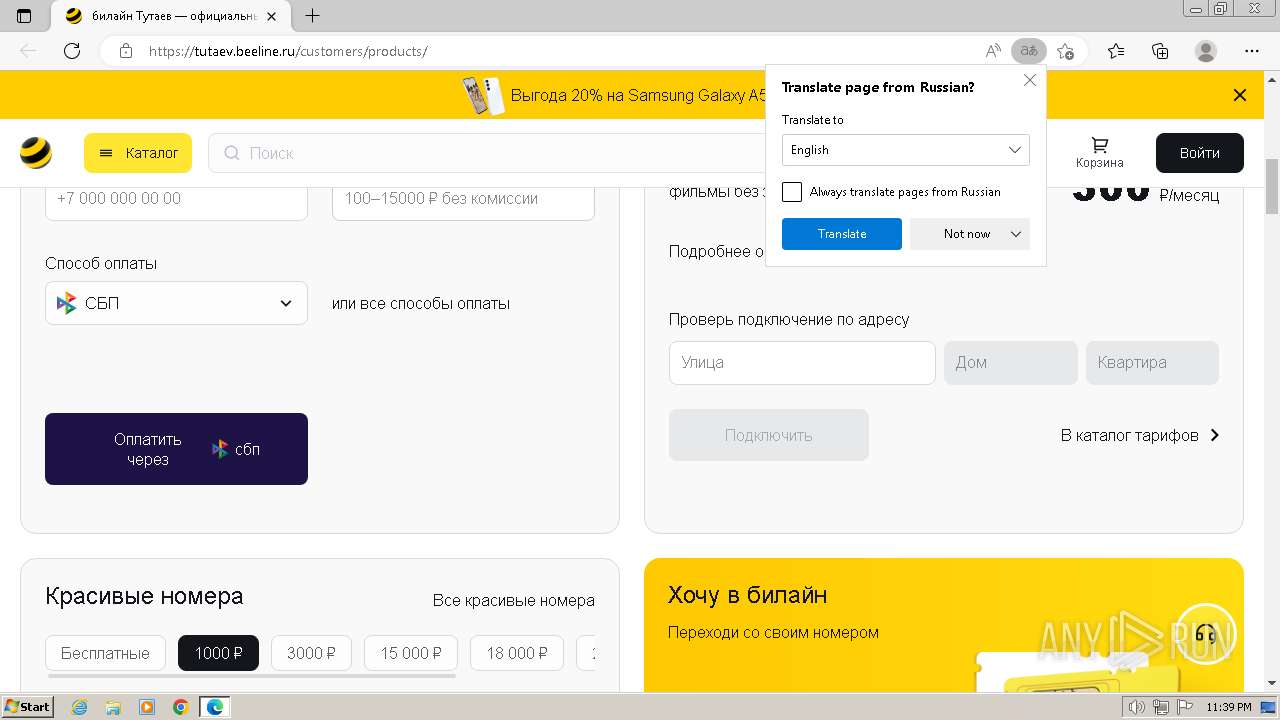Screen dimensions: 1280x720
Task: Focus the Дом house number field
Action: coord(1011,363)
